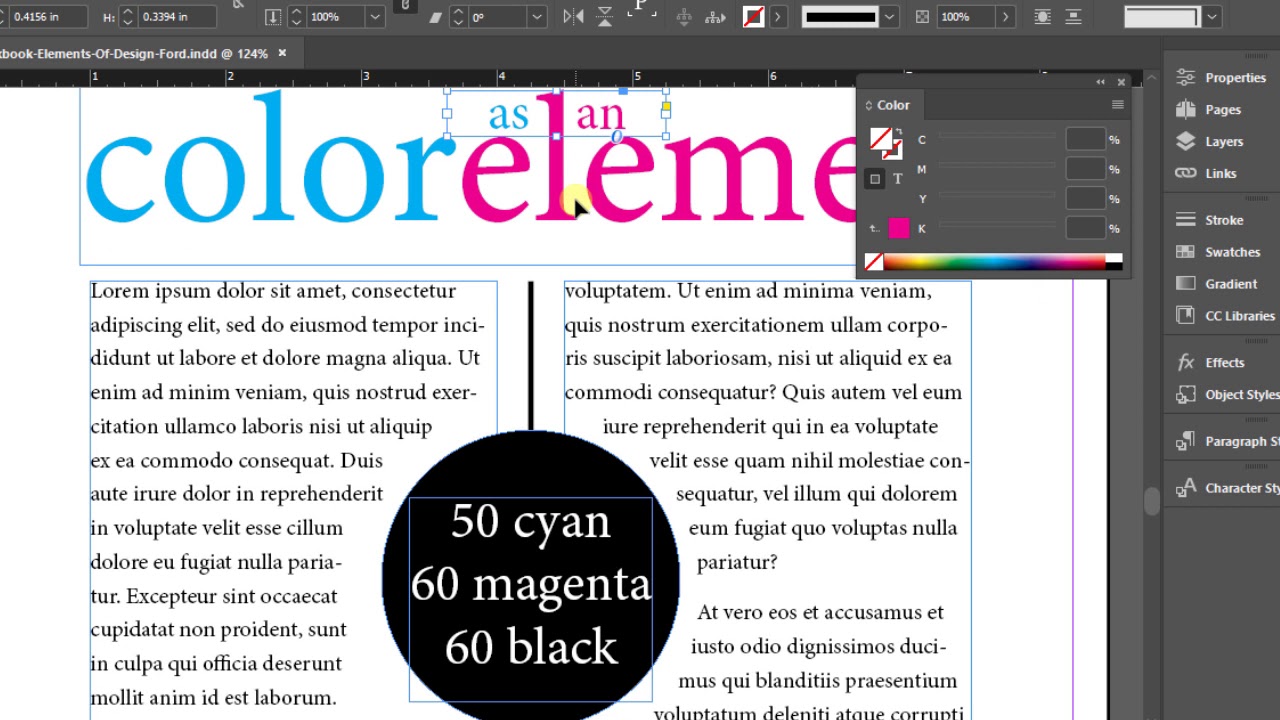Click the opacity checkerboard icon
The width and height of the screenshot is (1280, 720).
point(922,17)
